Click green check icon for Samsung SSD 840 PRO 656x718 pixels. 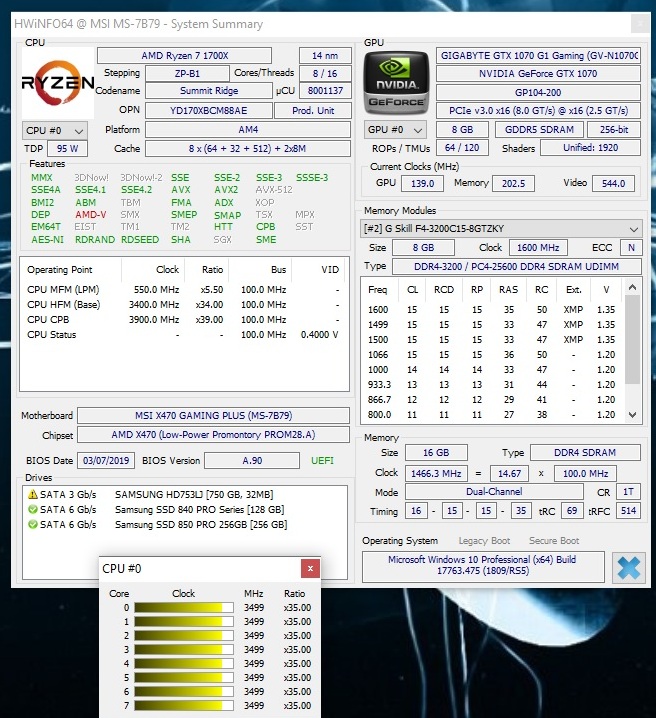coord(33,510)
